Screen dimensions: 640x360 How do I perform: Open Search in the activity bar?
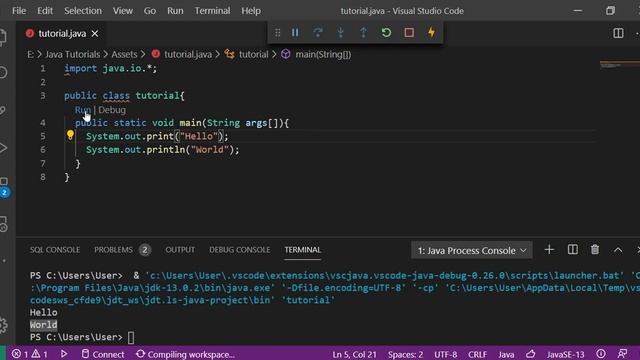tap(3, 73)
